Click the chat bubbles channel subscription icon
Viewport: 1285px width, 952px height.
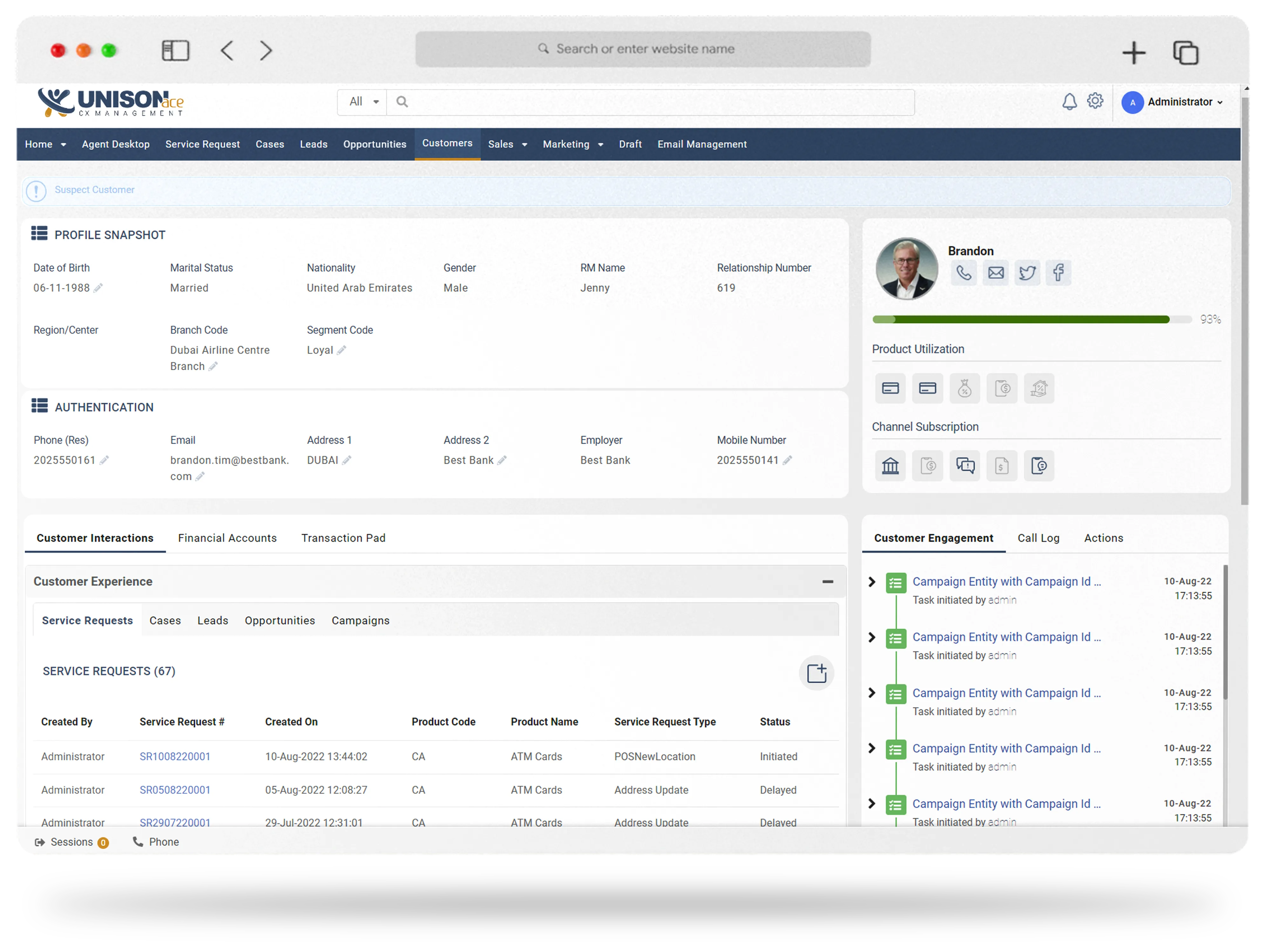(x=965, y=466)
